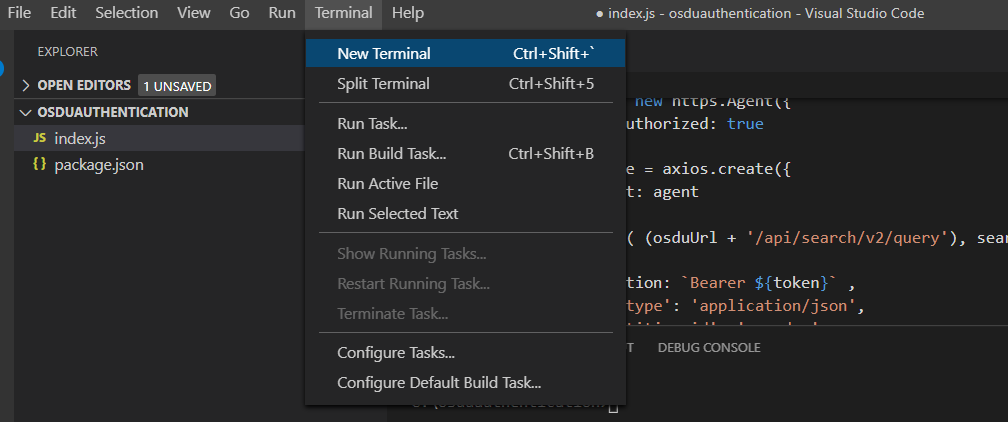Click the JS icon beside index.js
1008x422 pixels.
pyautogui.click(x=40, y=138)
